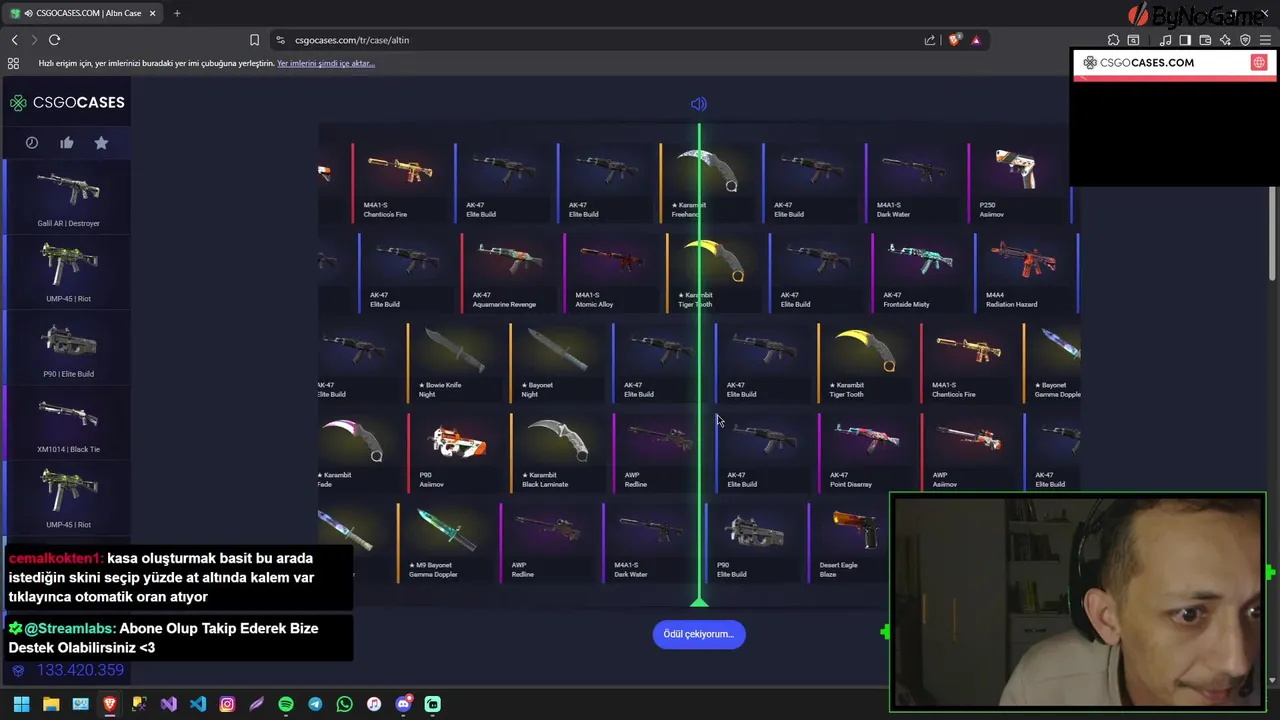Open the Leo AI sparkle icon
1280x720 pixels.
pyautogui.click(x=1225, y=40)
